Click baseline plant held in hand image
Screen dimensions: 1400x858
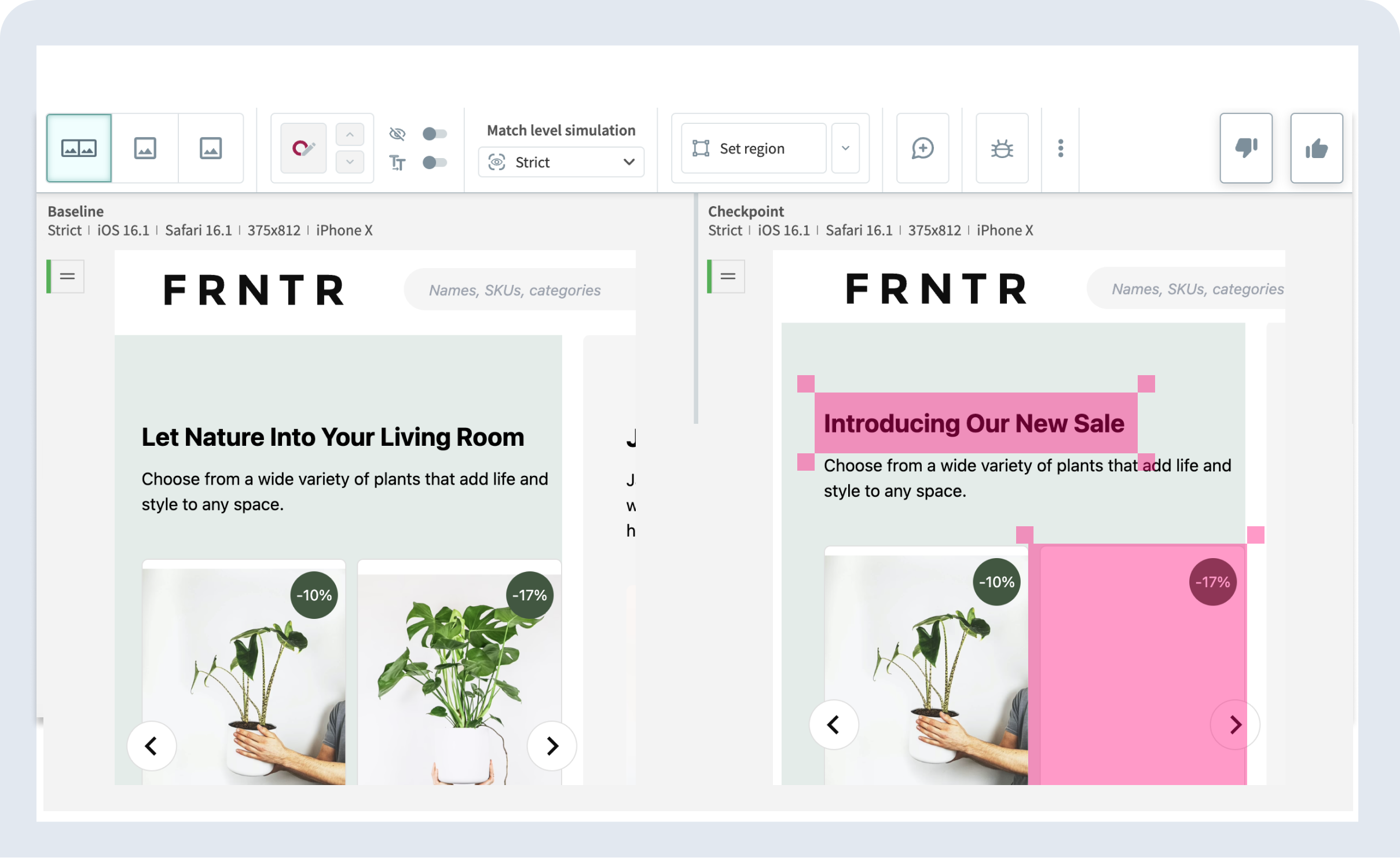[244, 677]
